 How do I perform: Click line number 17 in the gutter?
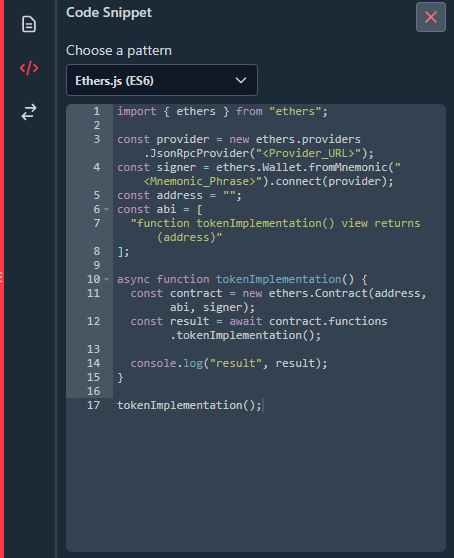(93, 405)
